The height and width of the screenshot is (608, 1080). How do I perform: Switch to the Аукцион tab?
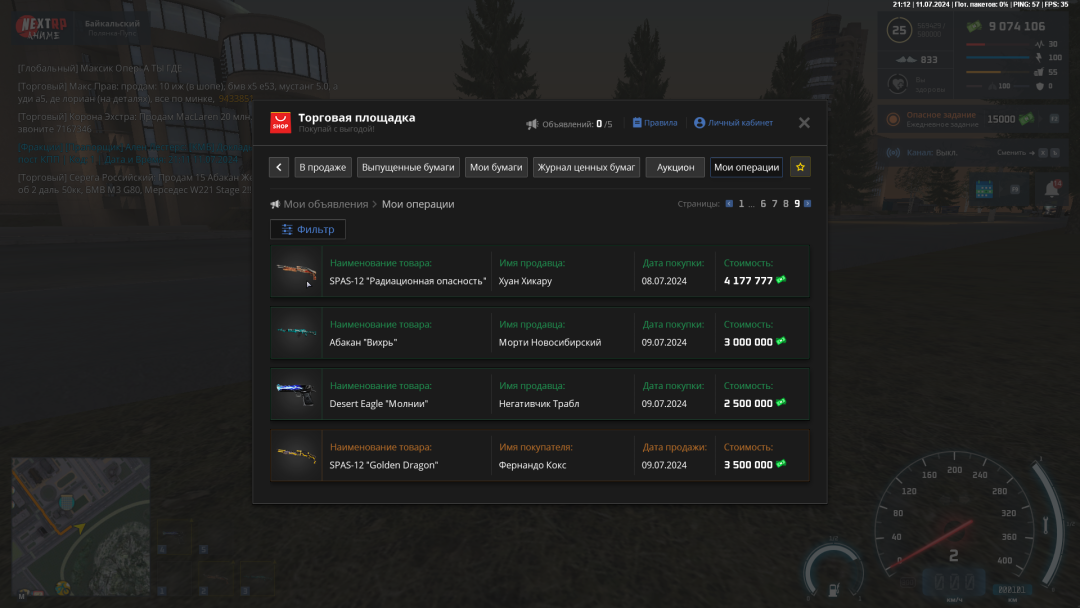675,167
